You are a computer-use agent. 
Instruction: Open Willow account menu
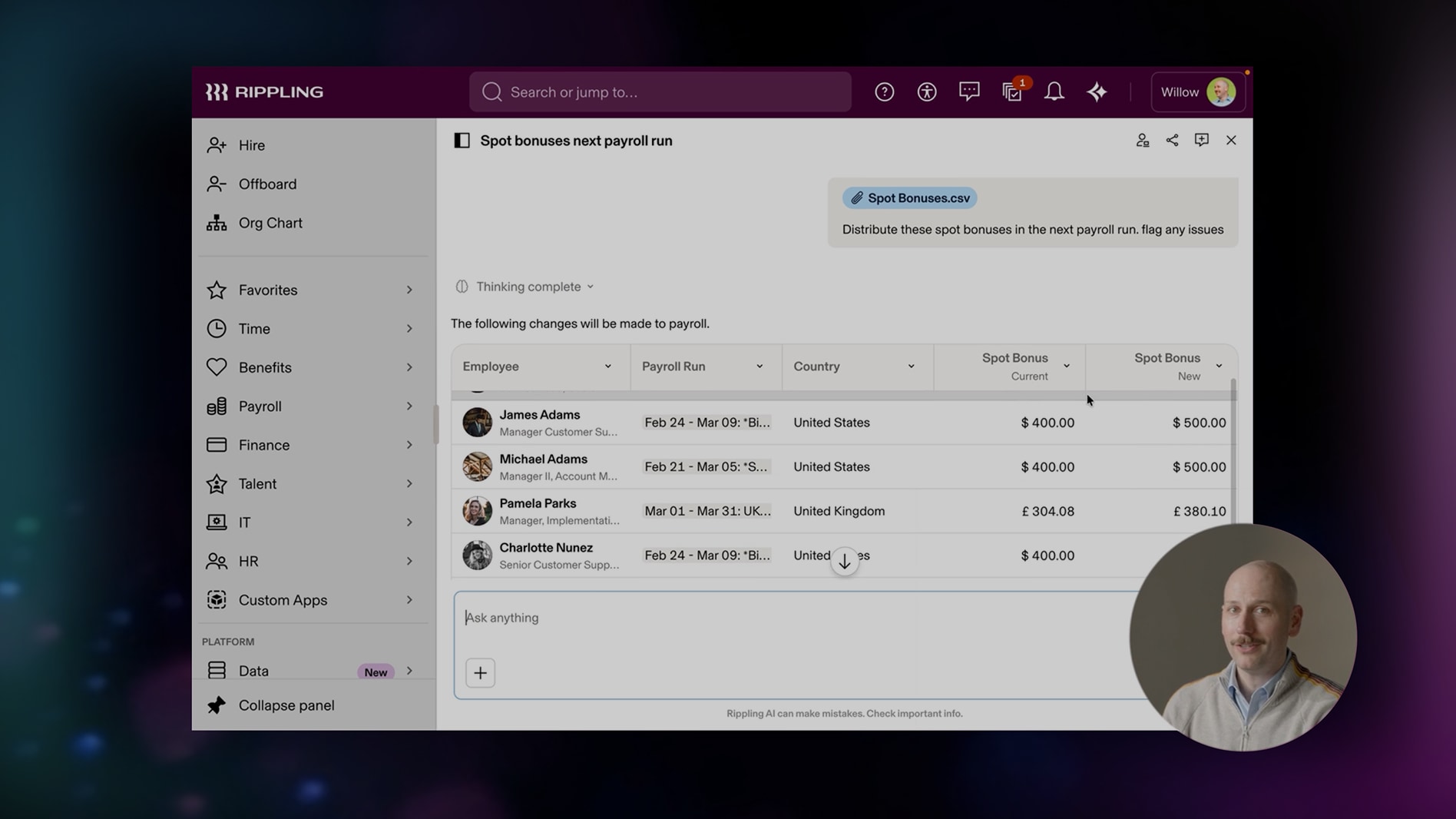tap(1197, 92)
